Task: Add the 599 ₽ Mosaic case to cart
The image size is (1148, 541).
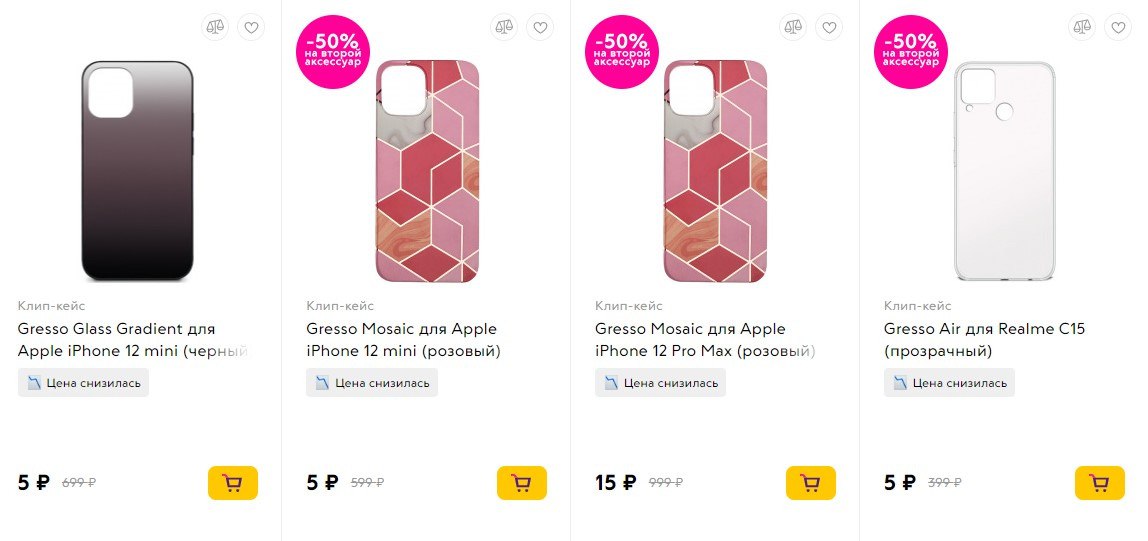Action: (x=522, y=483)
